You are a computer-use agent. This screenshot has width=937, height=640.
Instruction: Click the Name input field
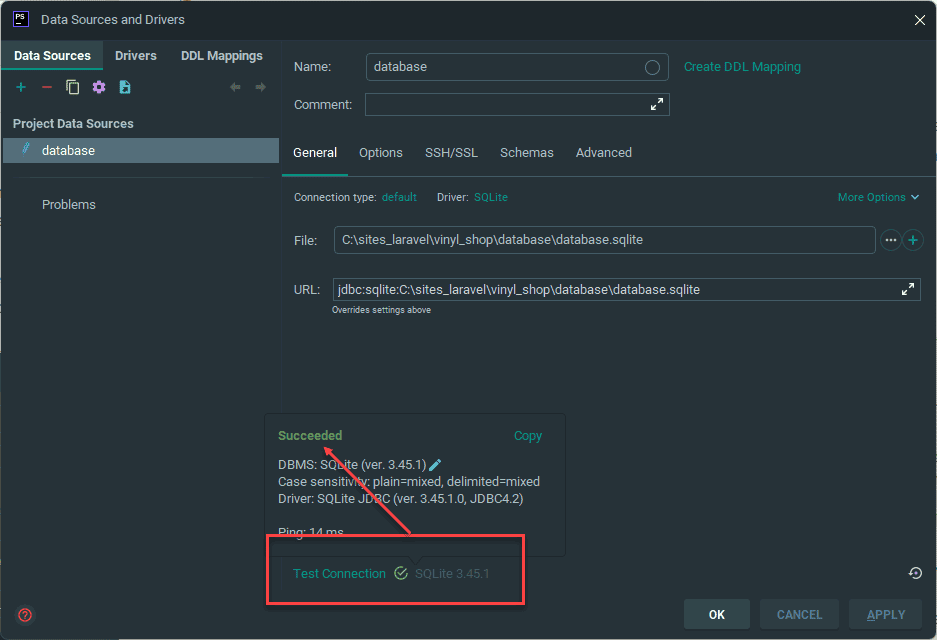coord(517,67)
